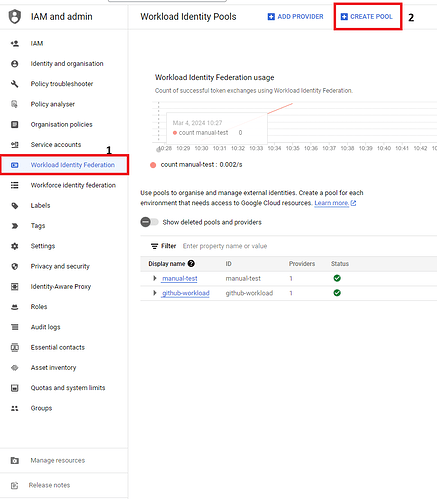Viewport: 437px width, 499px height.
Task: Click the CREATE POOL button
Action: coord(367,17)
